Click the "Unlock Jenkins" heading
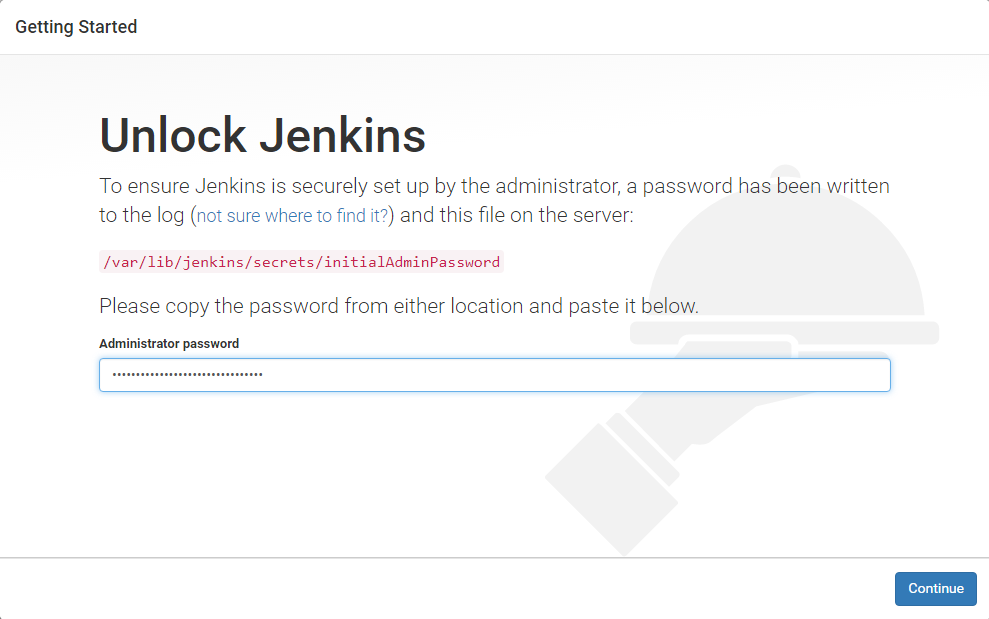This screenshot has height=619, width=989. (262, 136)
